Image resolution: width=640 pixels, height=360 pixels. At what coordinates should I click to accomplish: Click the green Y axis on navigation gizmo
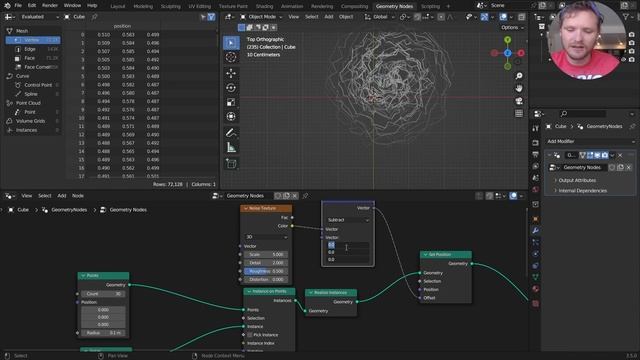click(x=507, y=40)
